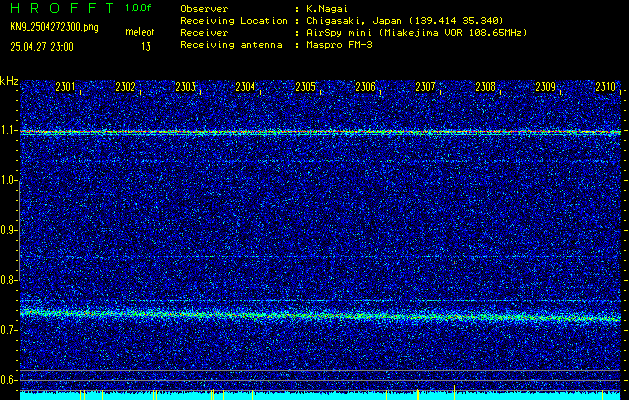Click the Receiving Location label
The width and height of the screenshot is (629, 400).
(234, 21)
